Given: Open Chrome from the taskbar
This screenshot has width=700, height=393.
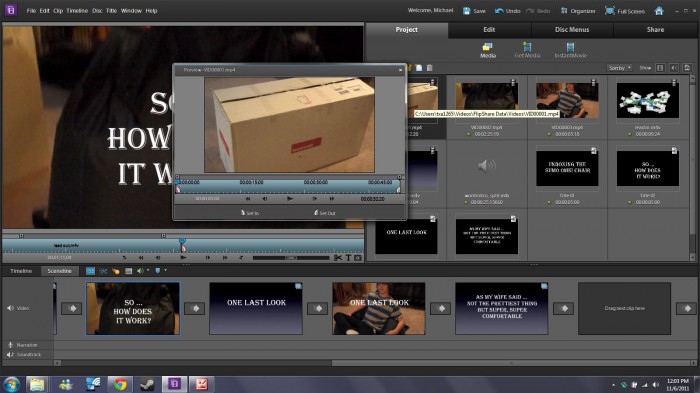Looking at the screenshot, I should (119, 384).
